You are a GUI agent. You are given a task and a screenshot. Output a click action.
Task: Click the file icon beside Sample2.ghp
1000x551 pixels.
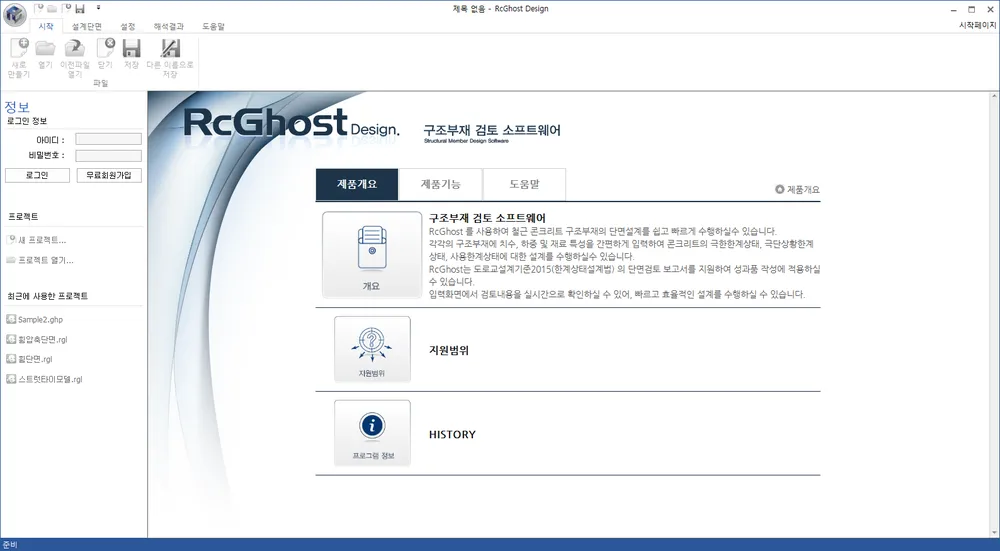pyautogui.click(x=11, y=319)
